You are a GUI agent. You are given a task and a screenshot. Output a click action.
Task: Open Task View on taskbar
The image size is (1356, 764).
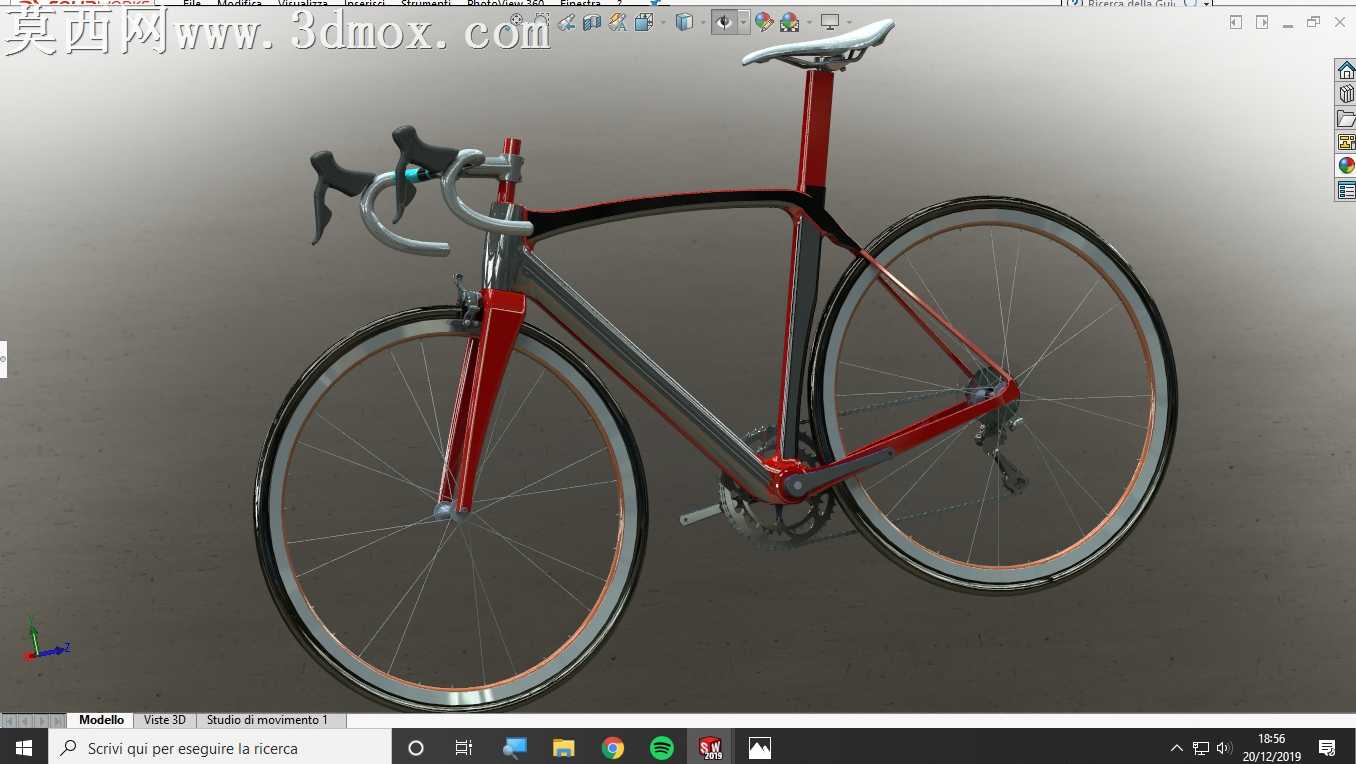pos(464,747)
